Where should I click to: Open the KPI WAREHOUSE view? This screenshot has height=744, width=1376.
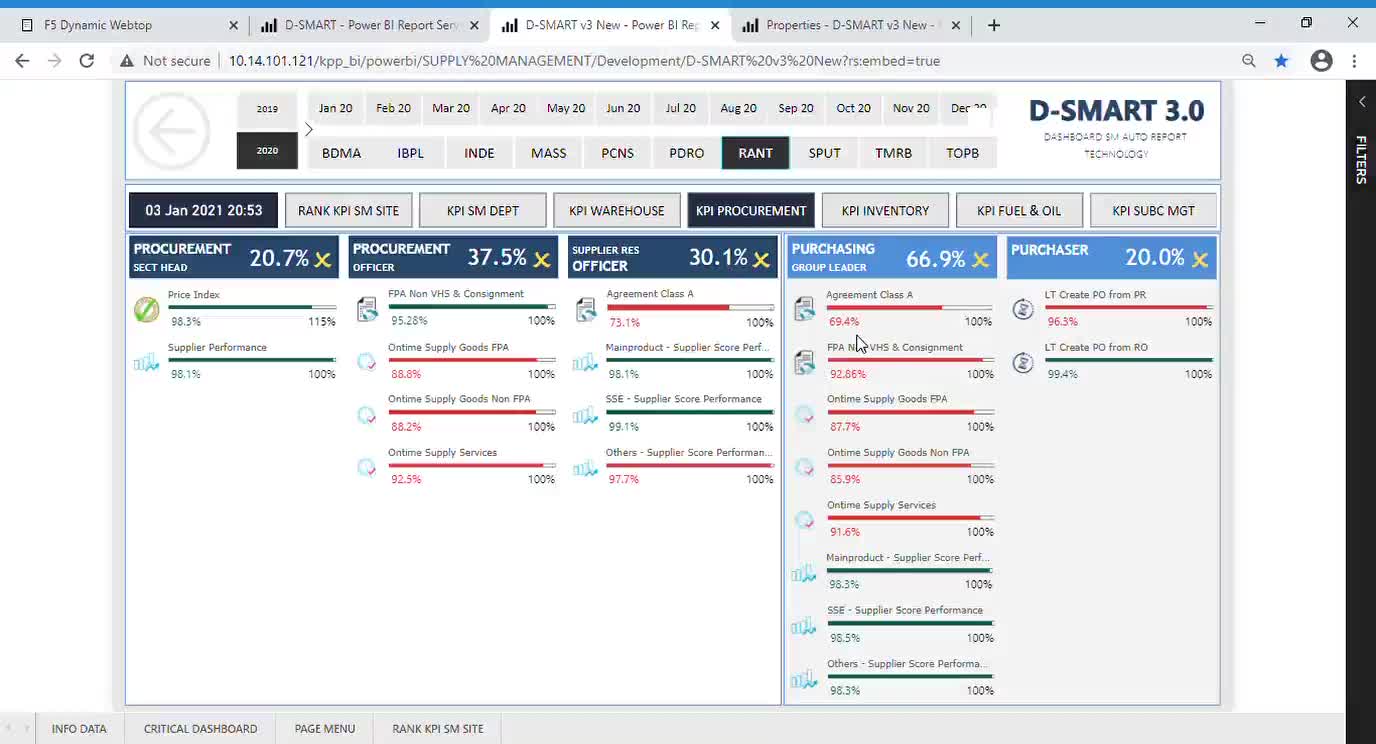(x=617, y=211)
